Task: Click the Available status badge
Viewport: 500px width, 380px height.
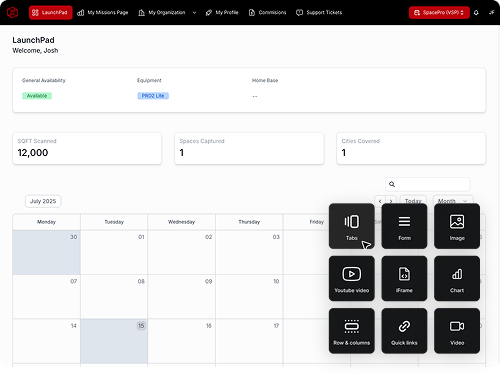Action: coord(37,96)
